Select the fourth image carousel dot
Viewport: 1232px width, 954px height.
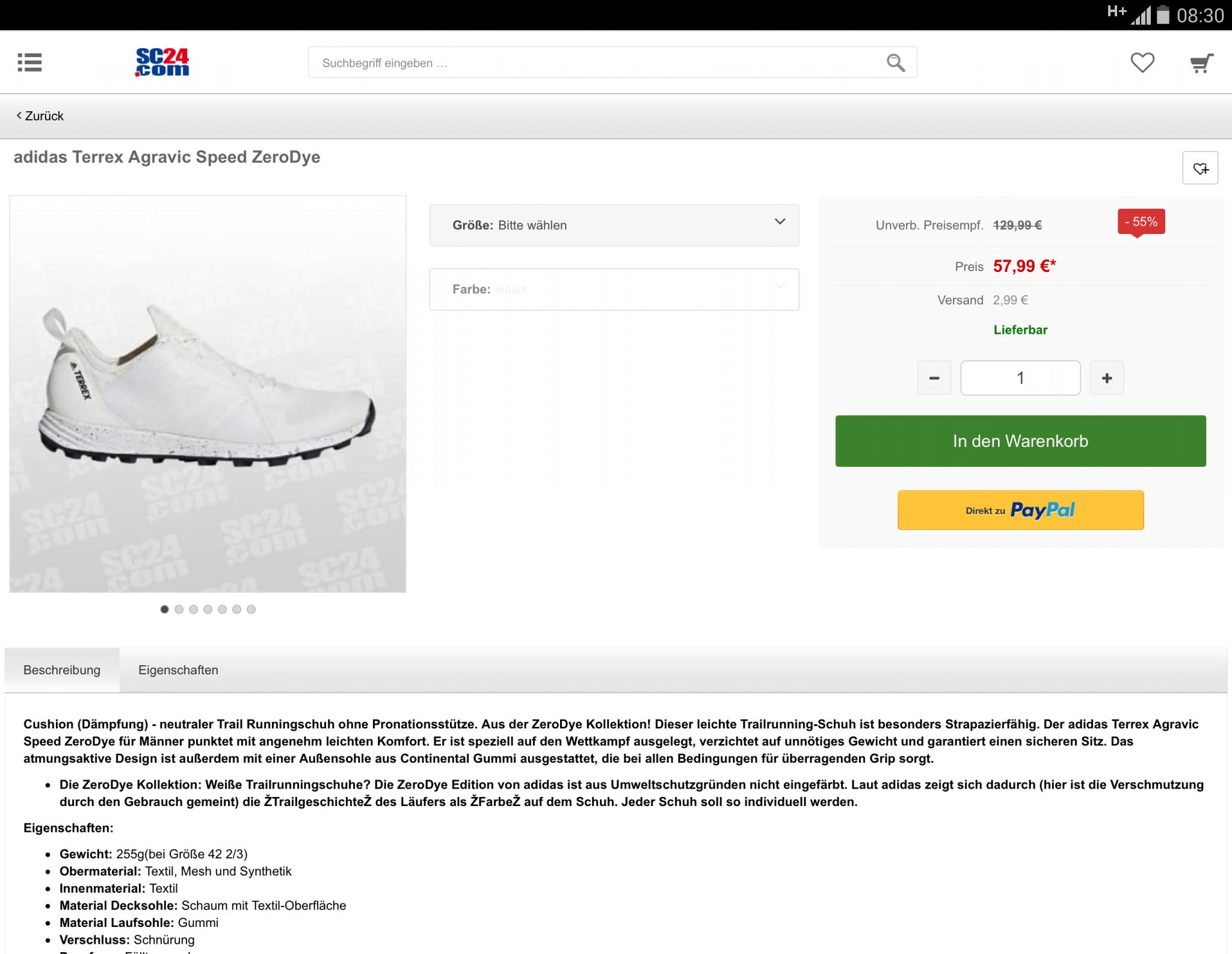tap(208, 609)
